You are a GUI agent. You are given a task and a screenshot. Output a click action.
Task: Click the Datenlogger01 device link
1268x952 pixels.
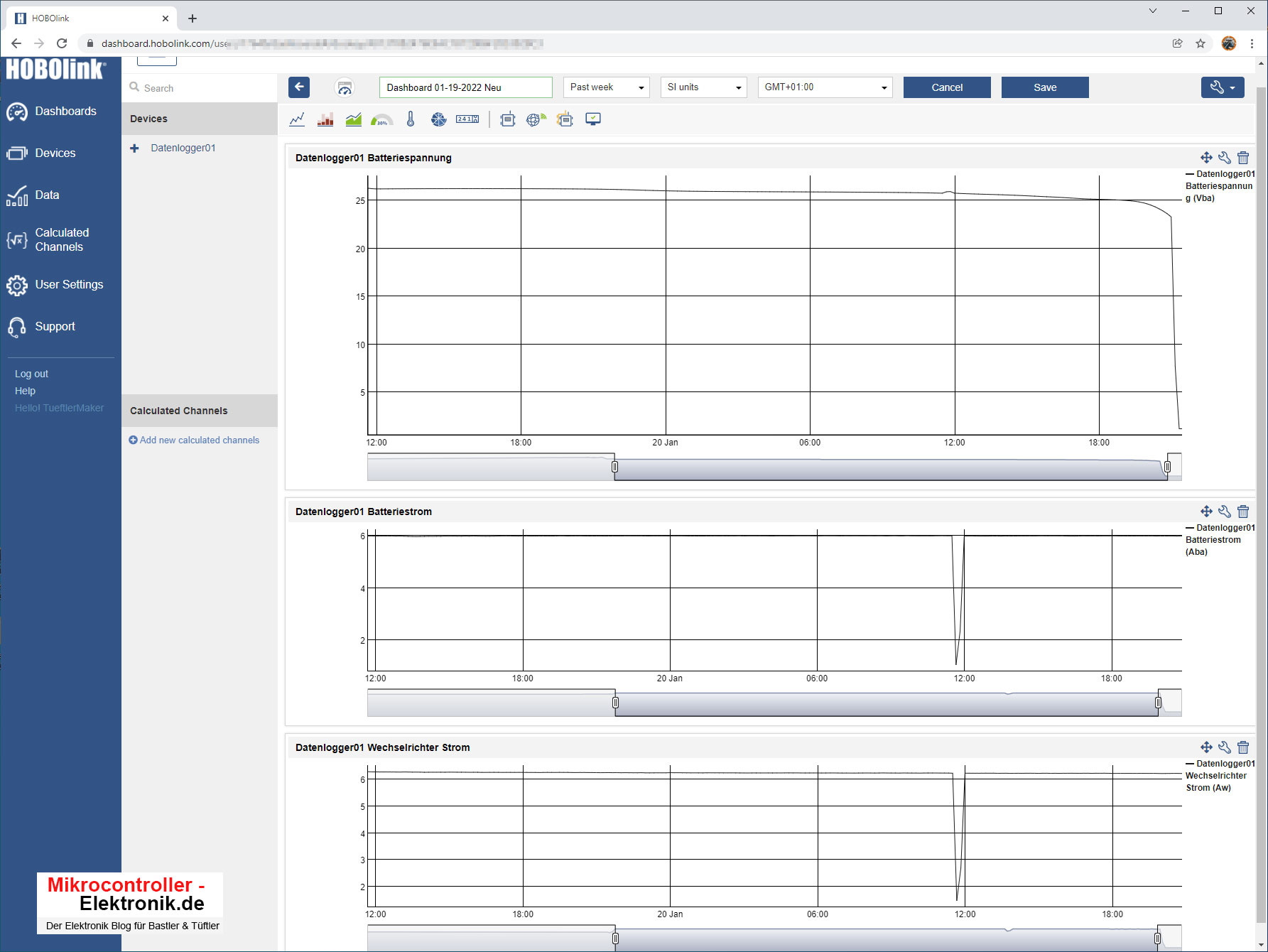183,148
